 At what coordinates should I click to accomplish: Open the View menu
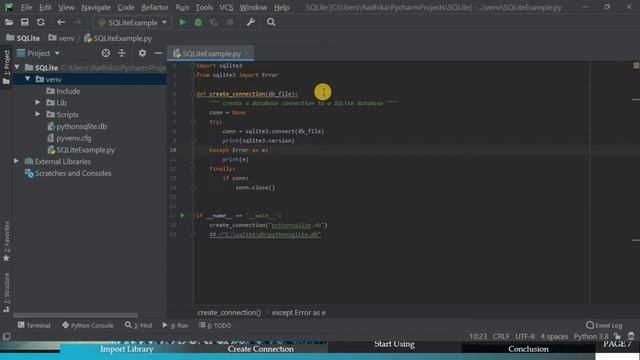tap(66, 7)
